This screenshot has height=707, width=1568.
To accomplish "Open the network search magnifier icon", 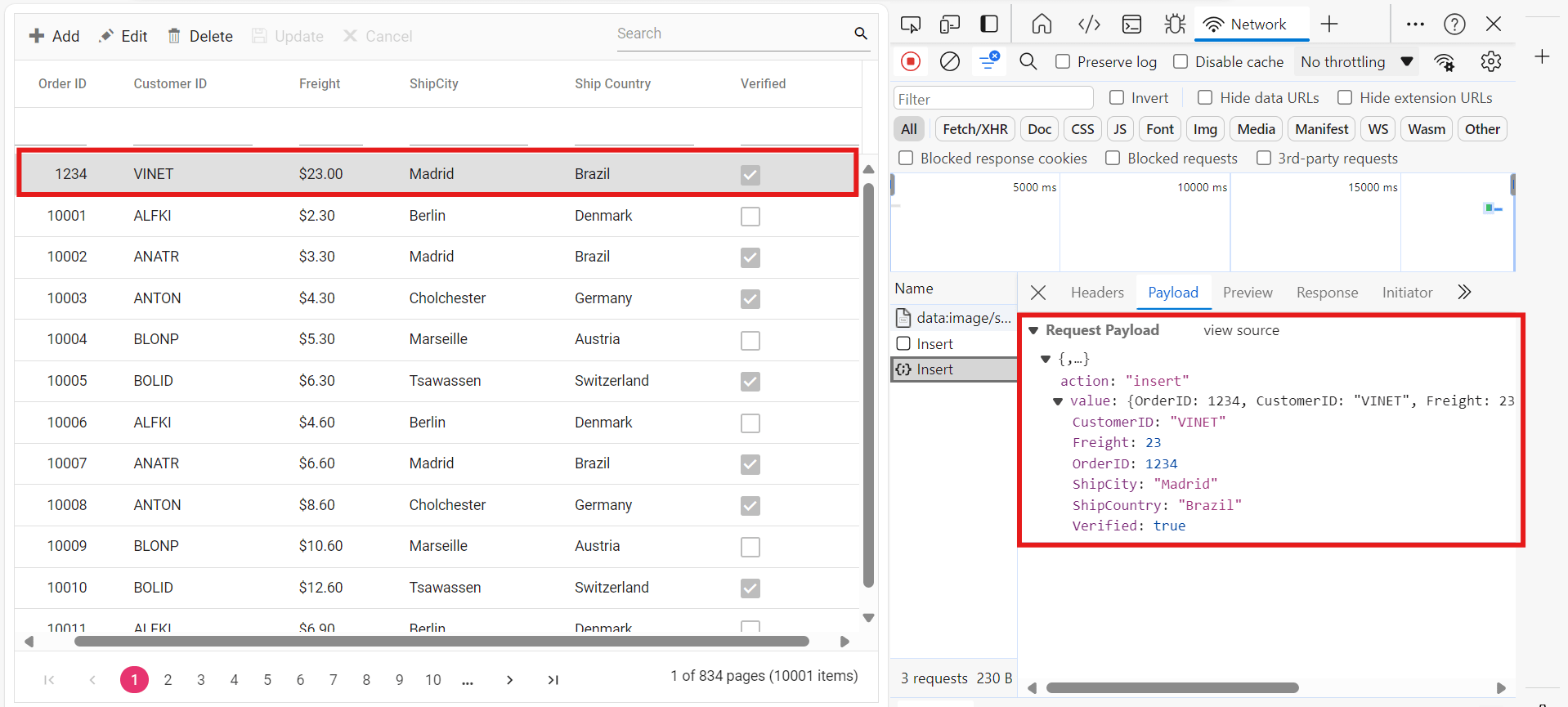I will (1028, 61).
